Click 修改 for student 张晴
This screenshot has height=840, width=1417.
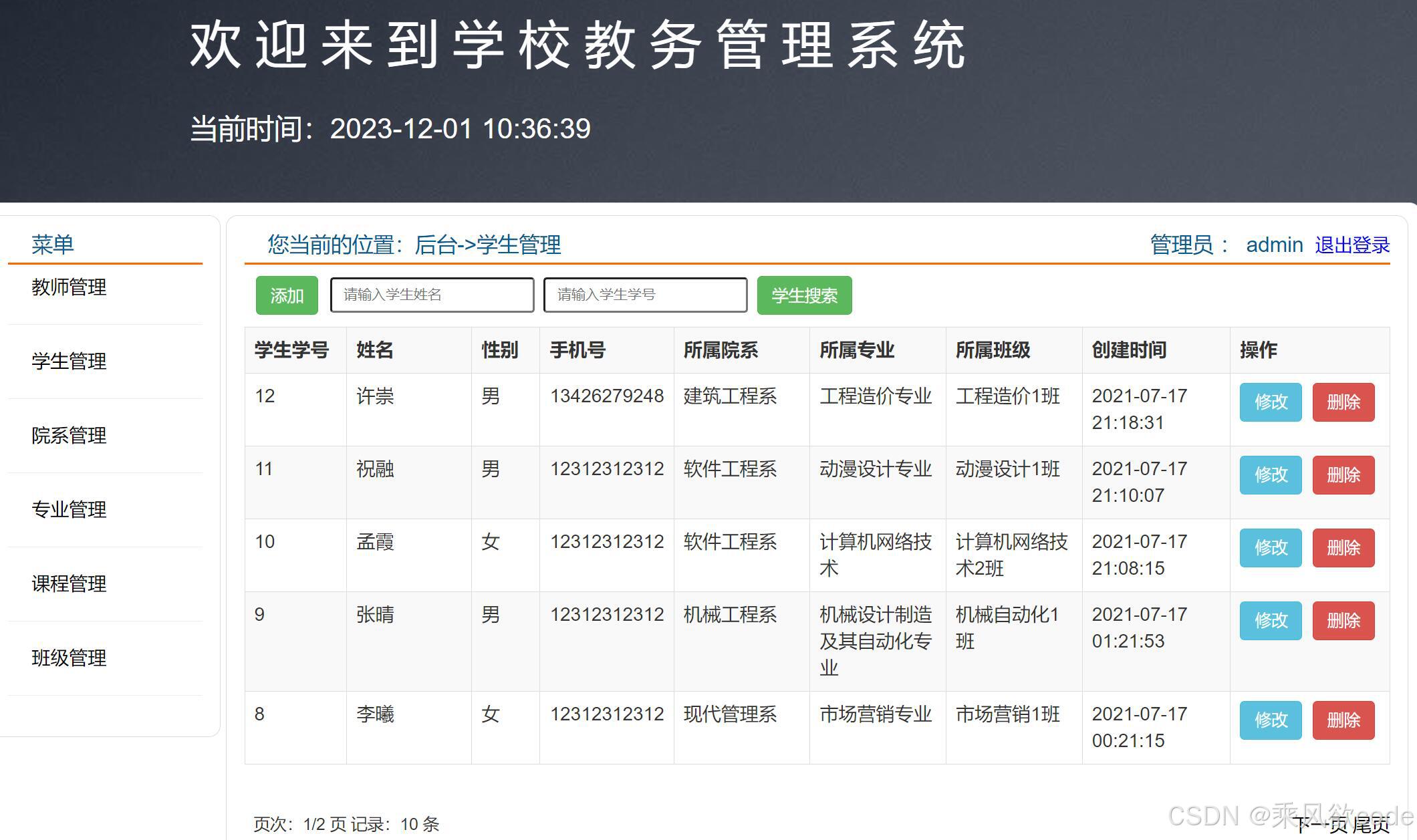(1270, 621)
